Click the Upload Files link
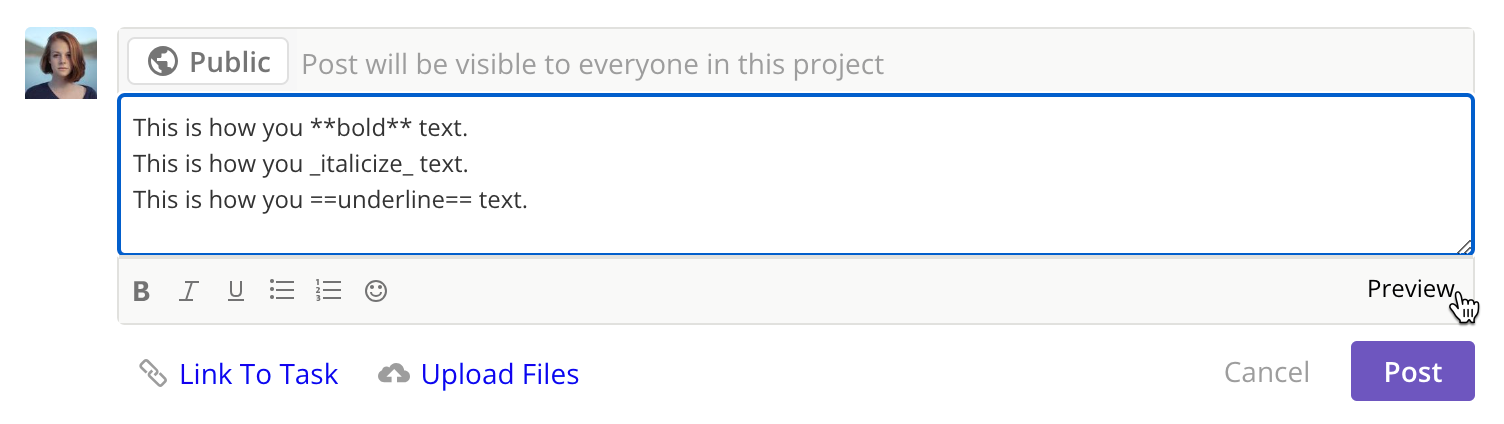 point(499,374)
